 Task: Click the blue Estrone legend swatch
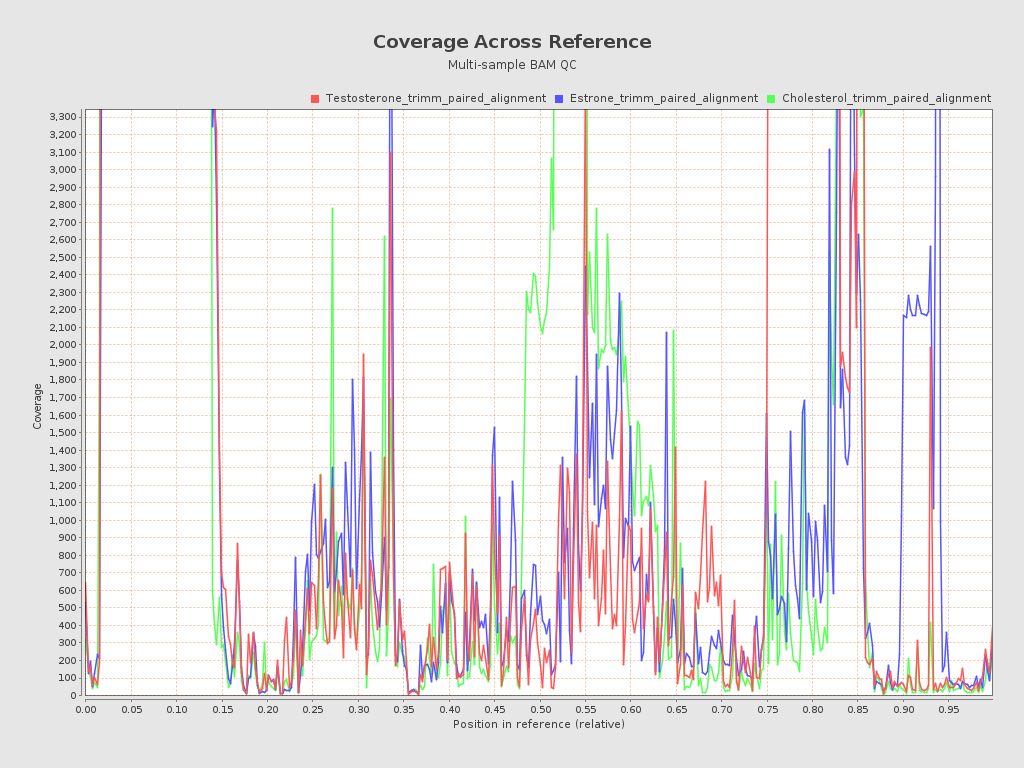pos(559,99)
